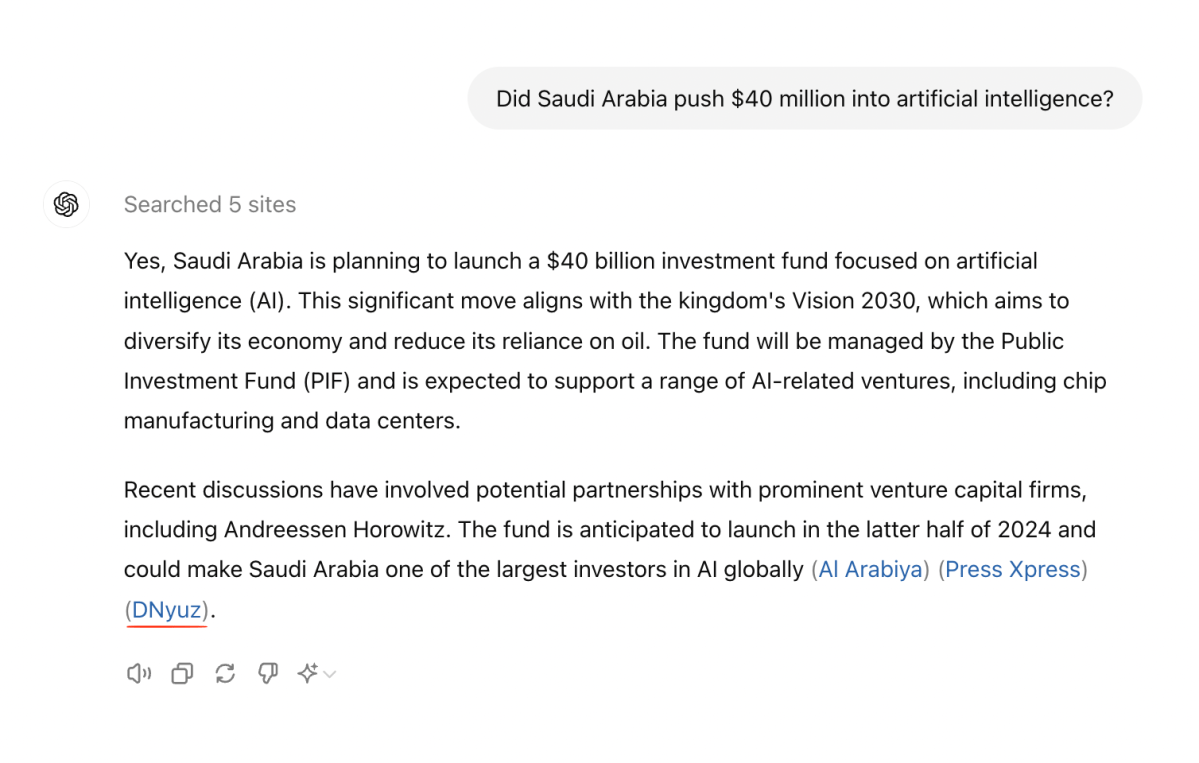Open the chevron beside the sparkle icon

coord(330,675)
